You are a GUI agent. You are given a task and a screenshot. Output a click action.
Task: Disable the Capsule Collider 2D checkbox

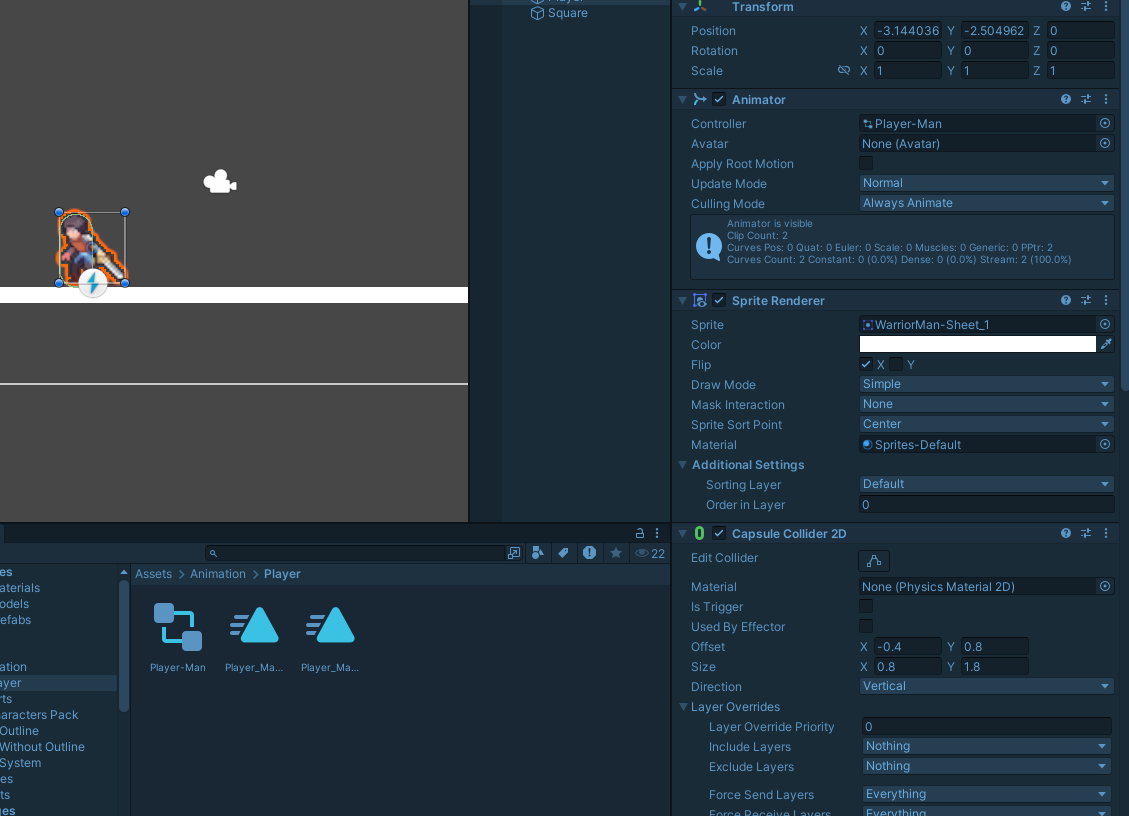tap(719, 533)
